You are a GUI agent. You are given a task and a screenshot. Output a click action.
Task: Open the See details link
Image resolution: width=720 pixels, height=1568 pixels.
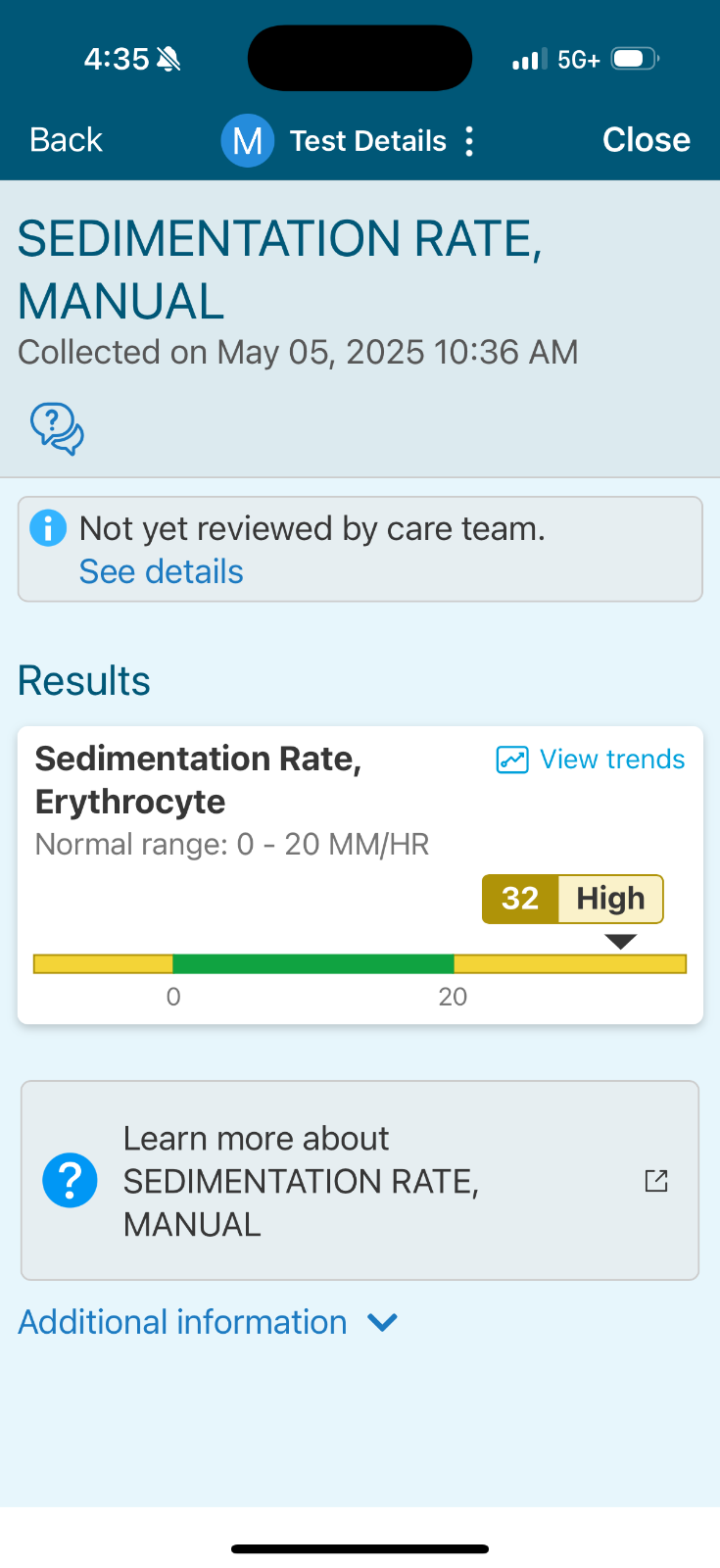(162, 571)
